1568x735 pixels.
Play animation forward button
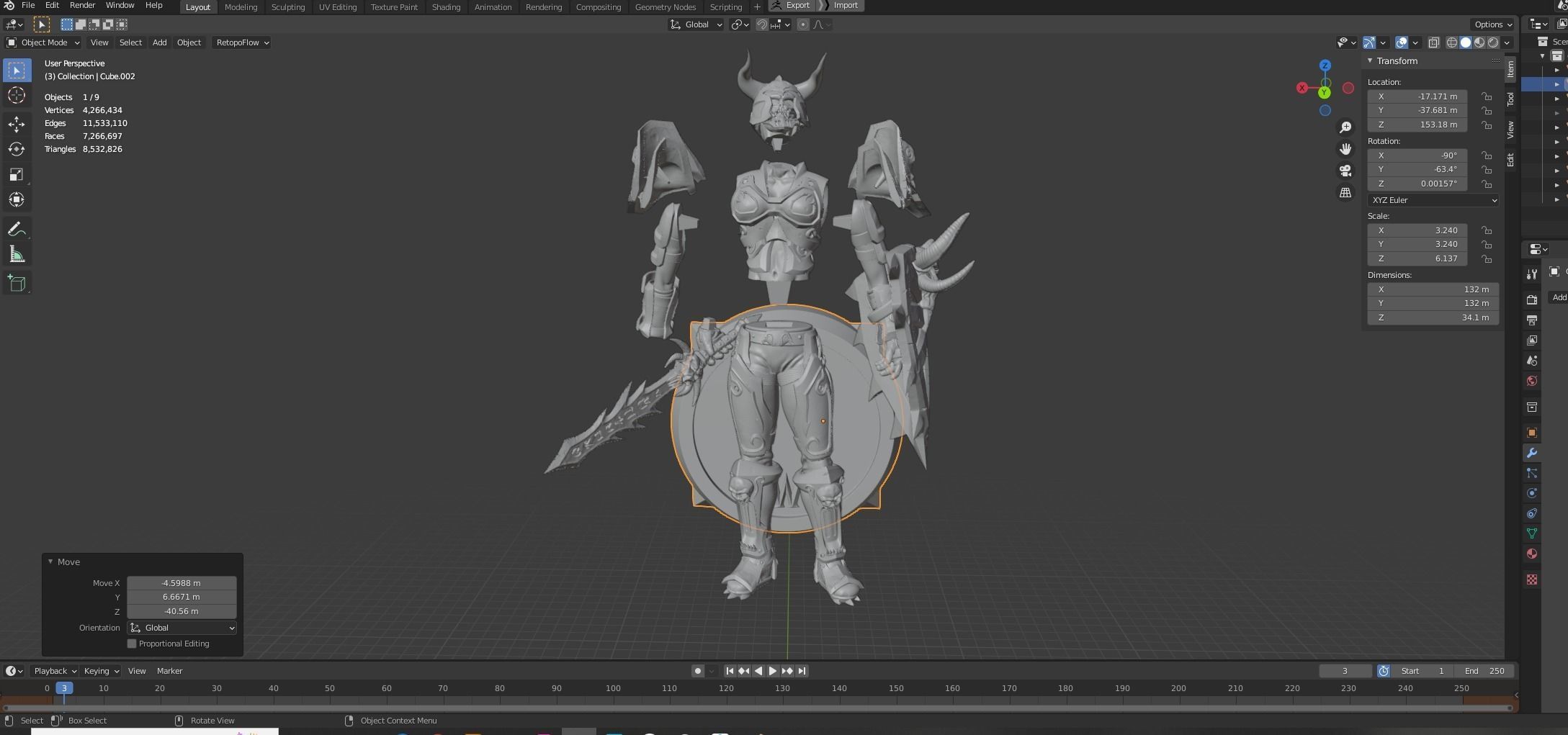773,671
